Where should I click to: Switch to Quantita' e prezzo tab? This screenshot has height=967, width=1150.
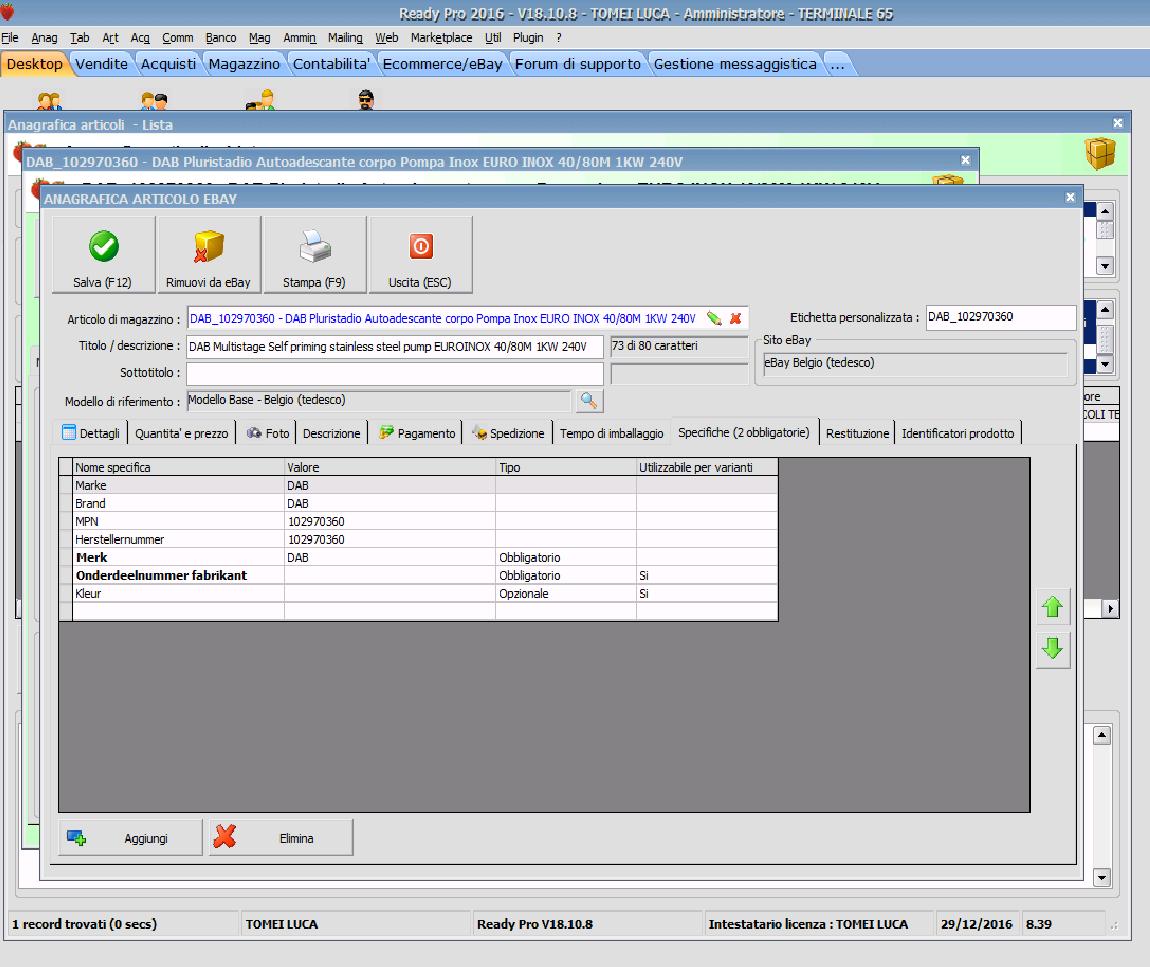tap(181, 433)
